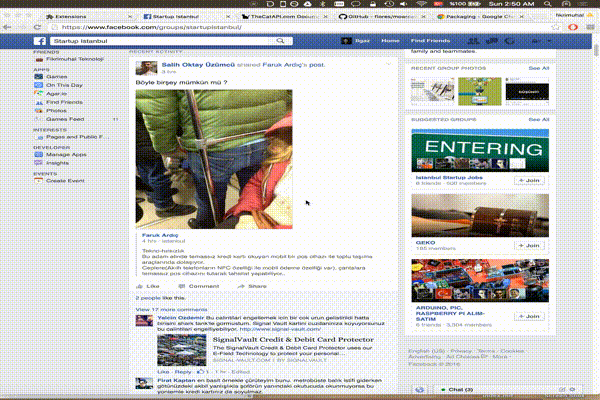
Task: Switch to TheCatAPI.com Documentation tab
Action: tap(284, 16)
